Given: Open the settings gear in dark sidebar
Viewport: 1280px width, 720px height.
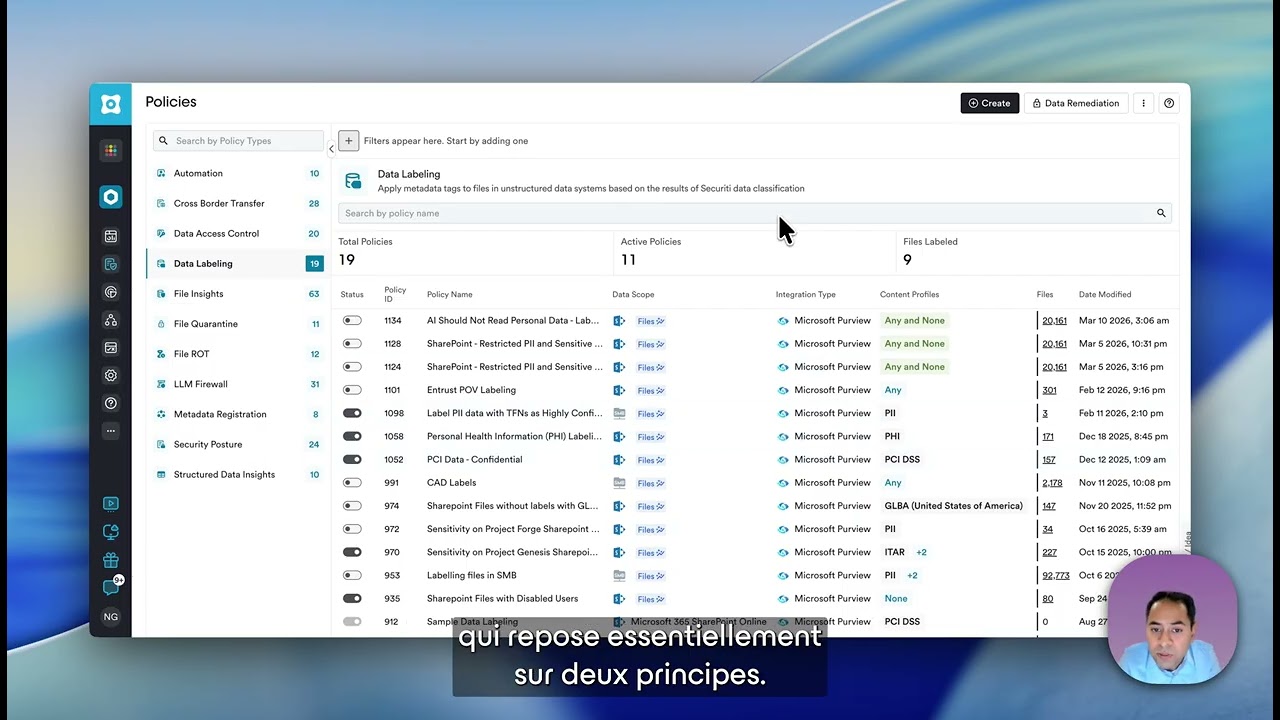Looking at the screenshot, I should pyautogui.click(x=111, y=376).
